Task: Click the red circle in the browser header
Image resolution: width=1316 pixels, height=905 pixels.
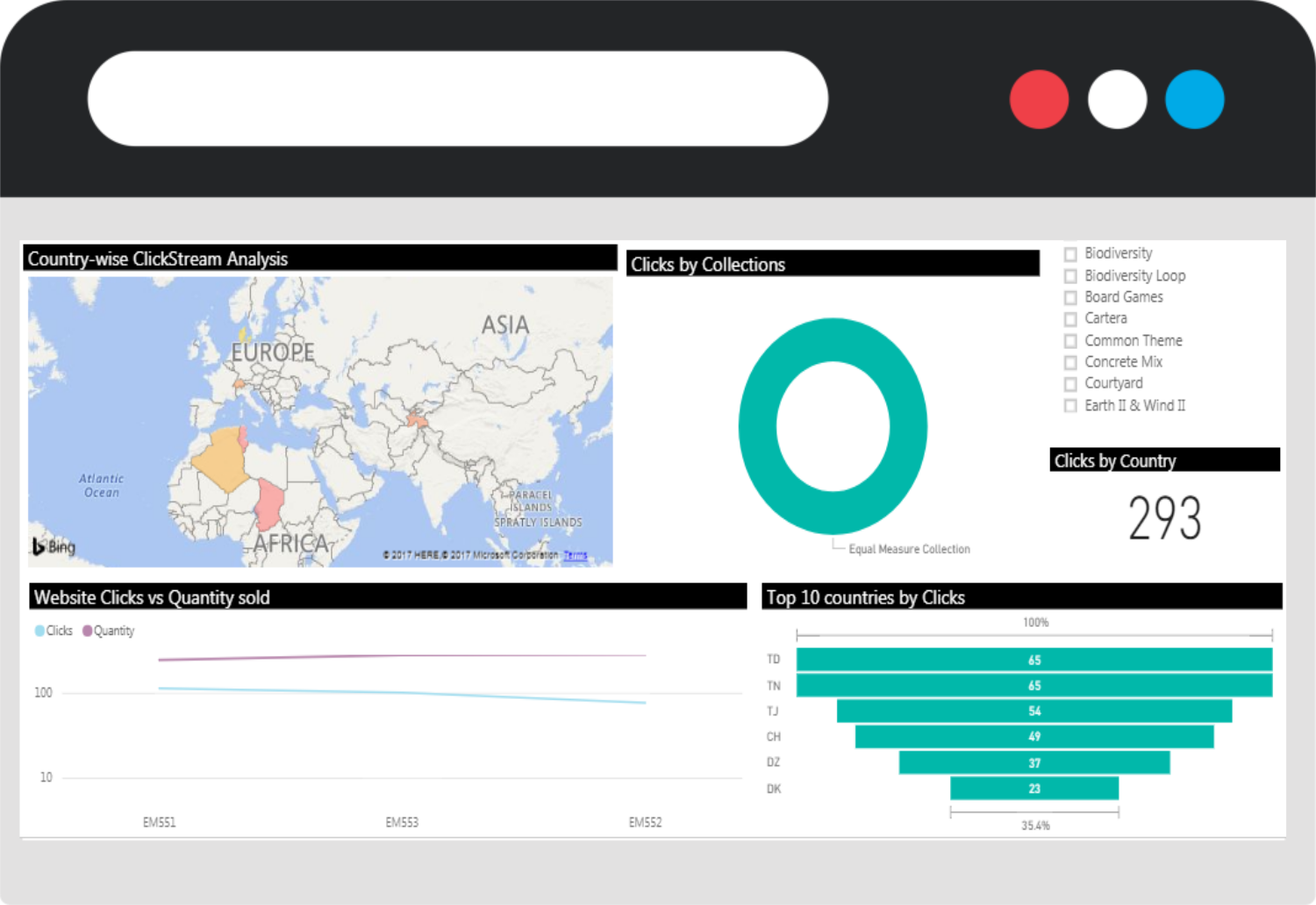Action: click(1039, 99)
